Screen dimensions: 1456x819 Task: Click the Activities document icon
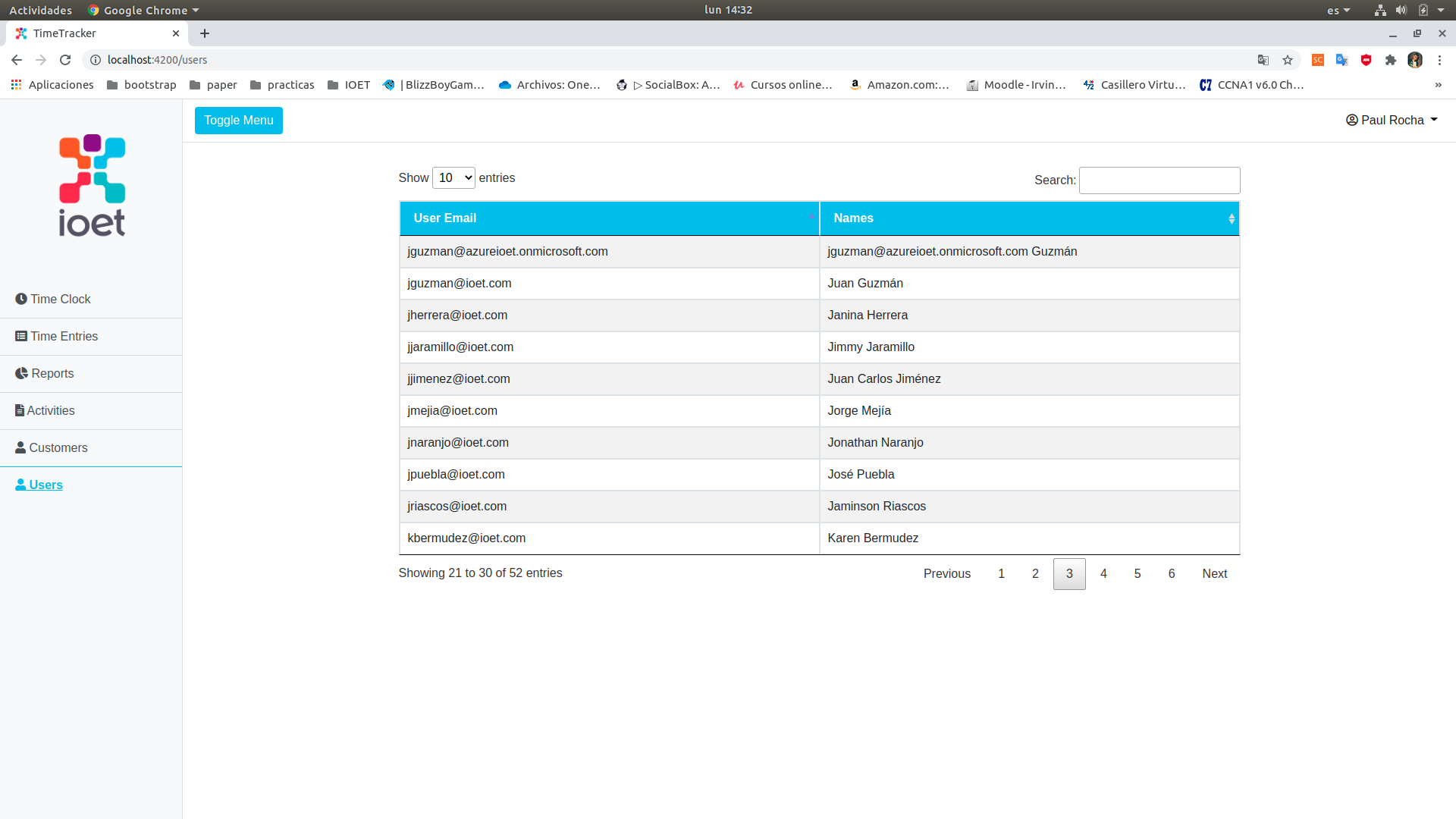click(20, 410)
